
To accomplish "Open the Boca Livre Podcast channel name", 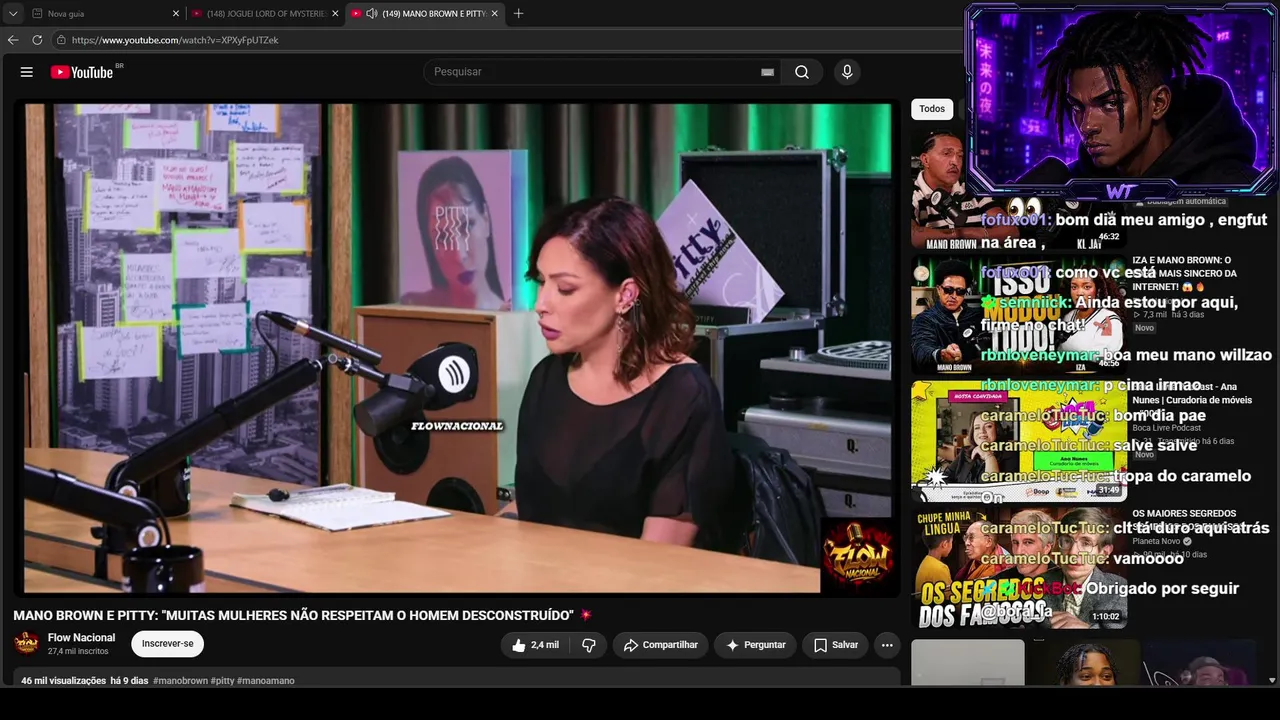I will point(1166,428).
